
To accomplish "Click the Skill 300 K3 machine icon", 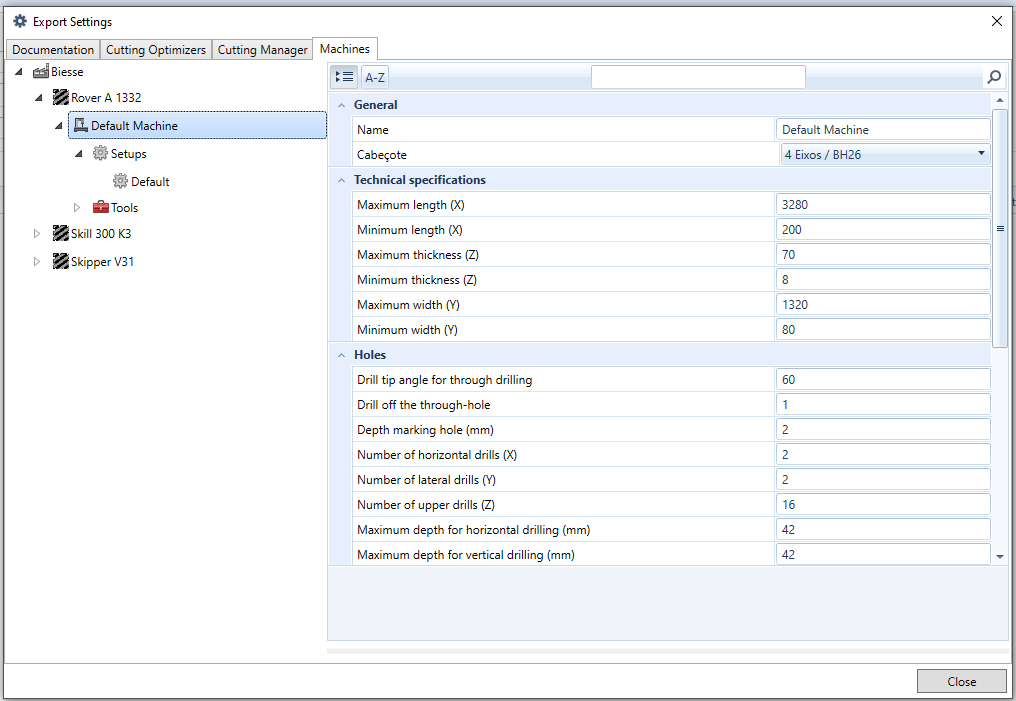I will point(61,233).
